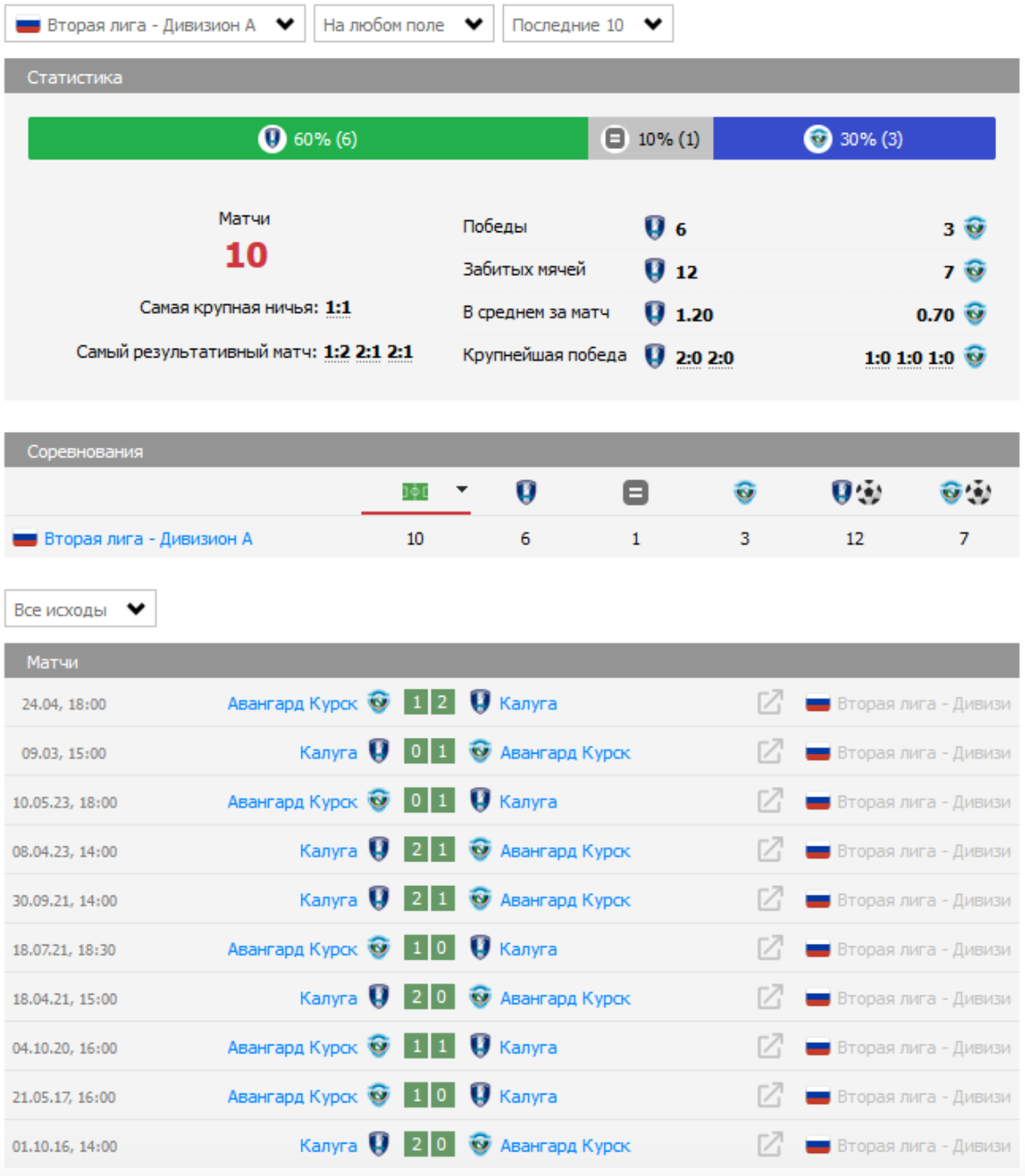This screenshot has width=1025, height=1176.
Task: Open the Последние 10 dropdown
Action: tap(587, 25)
